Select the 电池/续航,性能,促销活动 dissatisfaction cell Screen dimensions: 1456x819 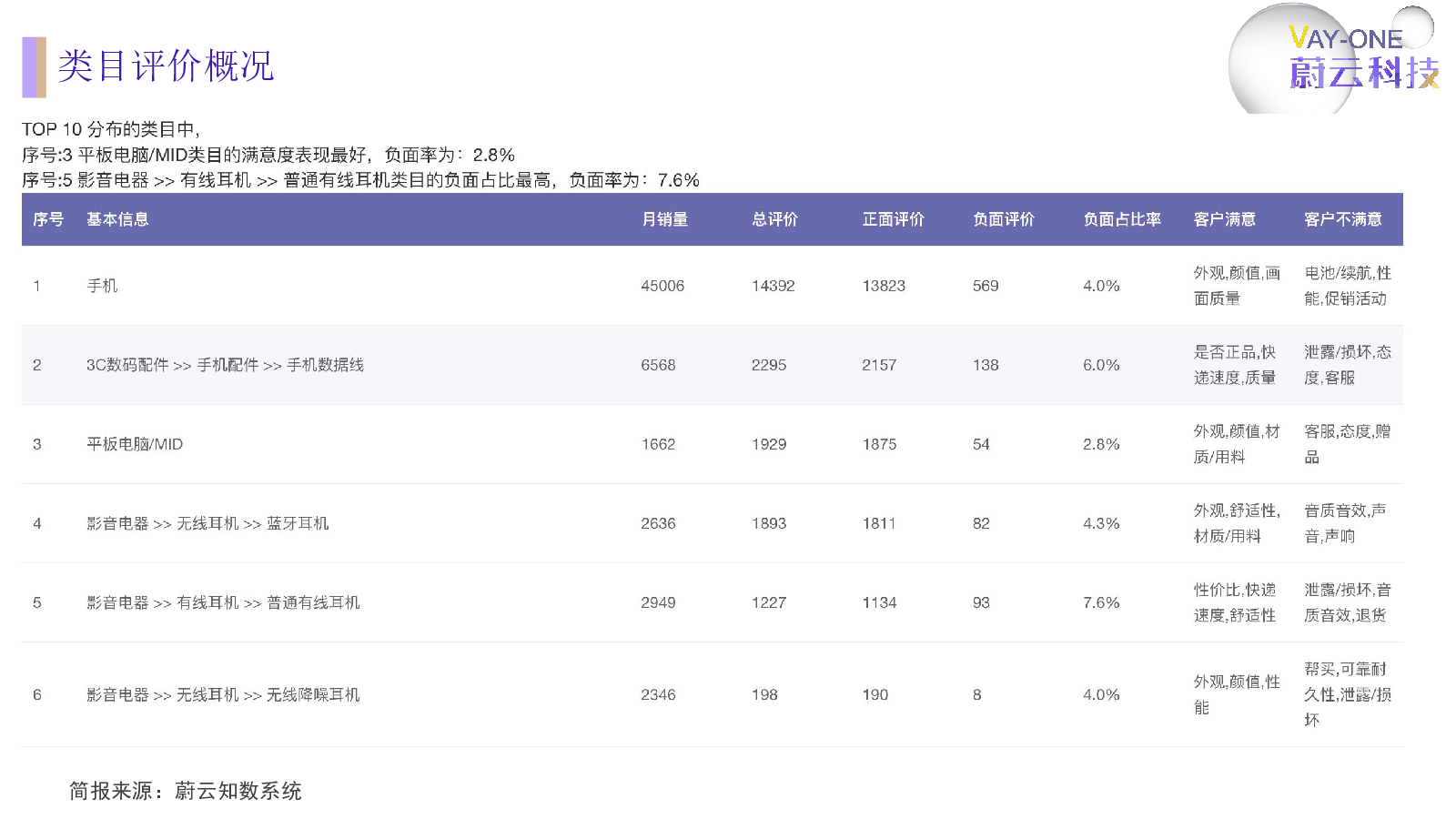[1347, 286]
